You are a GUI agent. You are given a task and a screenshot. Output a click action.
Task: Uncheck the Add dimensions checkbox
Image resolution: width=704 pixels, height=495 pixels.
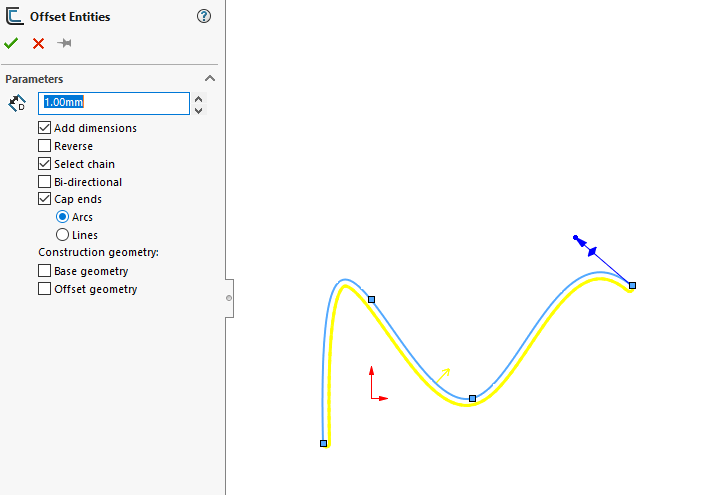point(44,128)
